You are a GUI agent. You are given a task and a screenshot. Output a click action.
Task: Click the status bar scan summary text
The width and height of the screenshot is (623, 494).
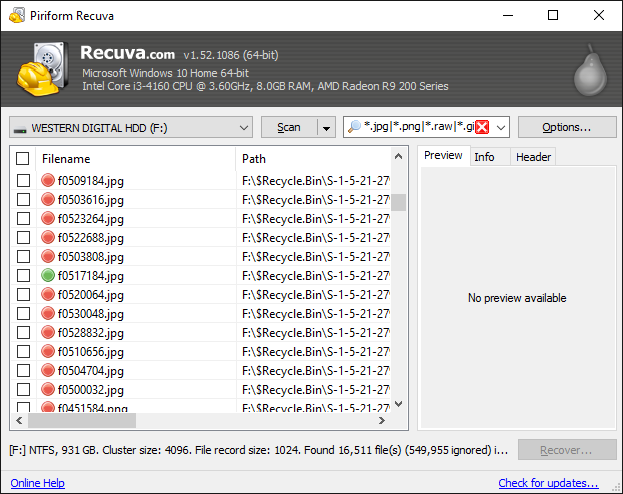coord(259,450)
